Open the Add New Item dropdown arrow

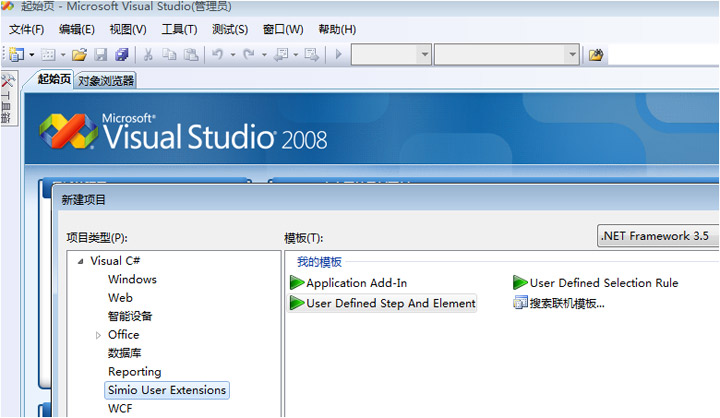click(63, 55)
